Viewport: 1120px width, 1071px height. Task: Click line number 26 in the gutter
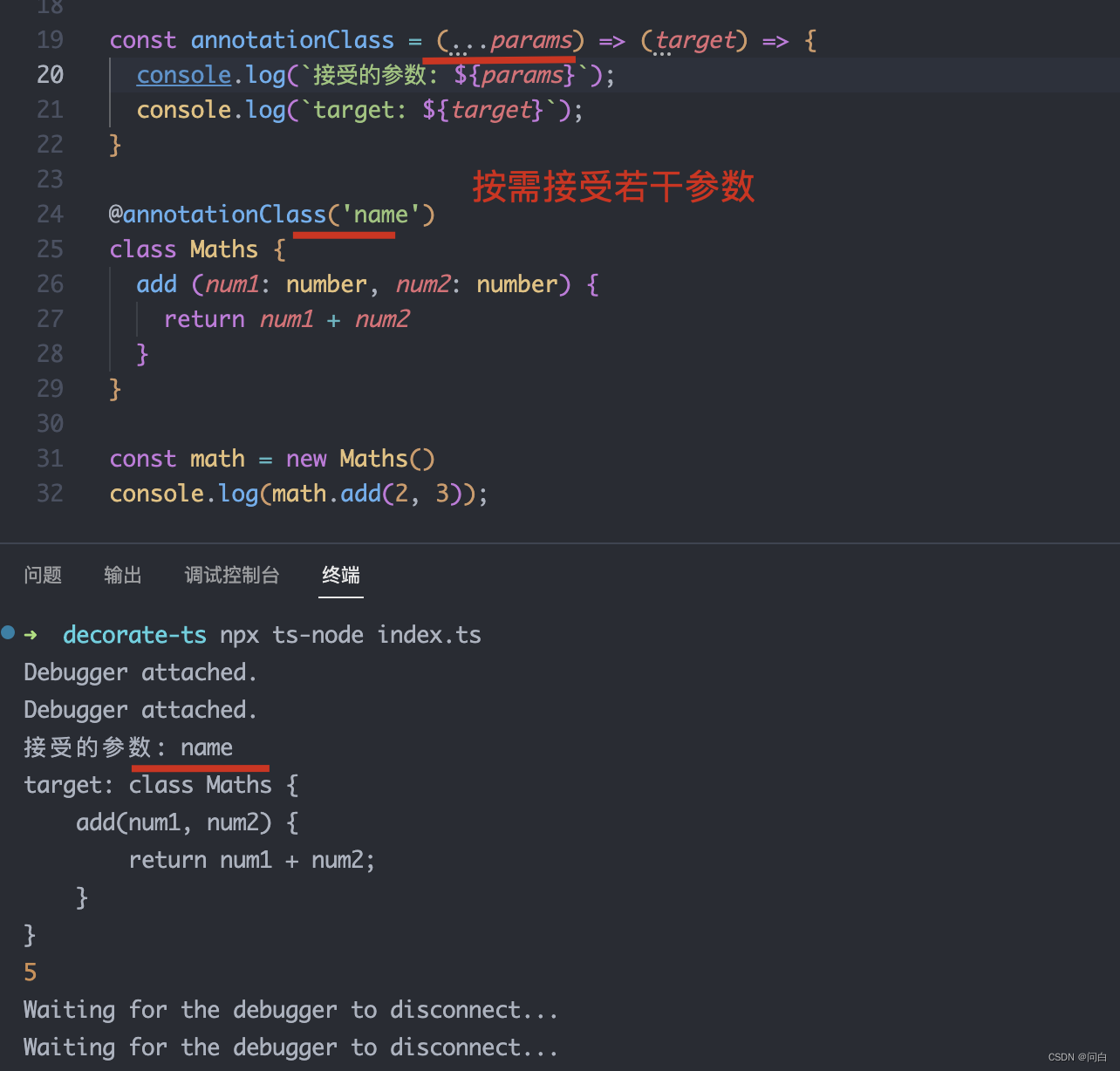[50, 284]
